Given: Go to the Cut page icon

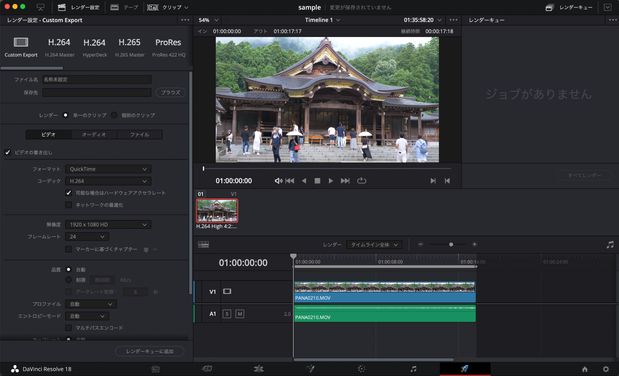Looking at the screenshot, I should tap(207, 369).
